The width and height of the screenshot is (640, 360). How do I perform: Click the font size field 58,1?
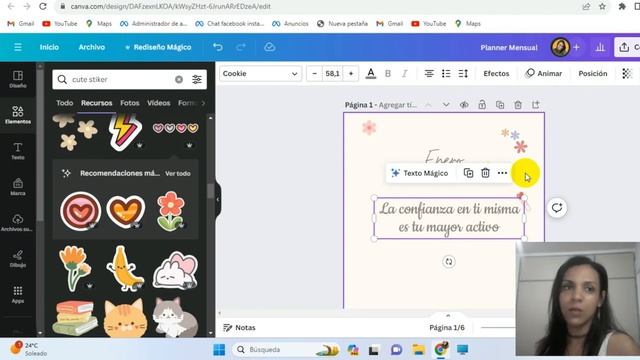pos(333,73)
